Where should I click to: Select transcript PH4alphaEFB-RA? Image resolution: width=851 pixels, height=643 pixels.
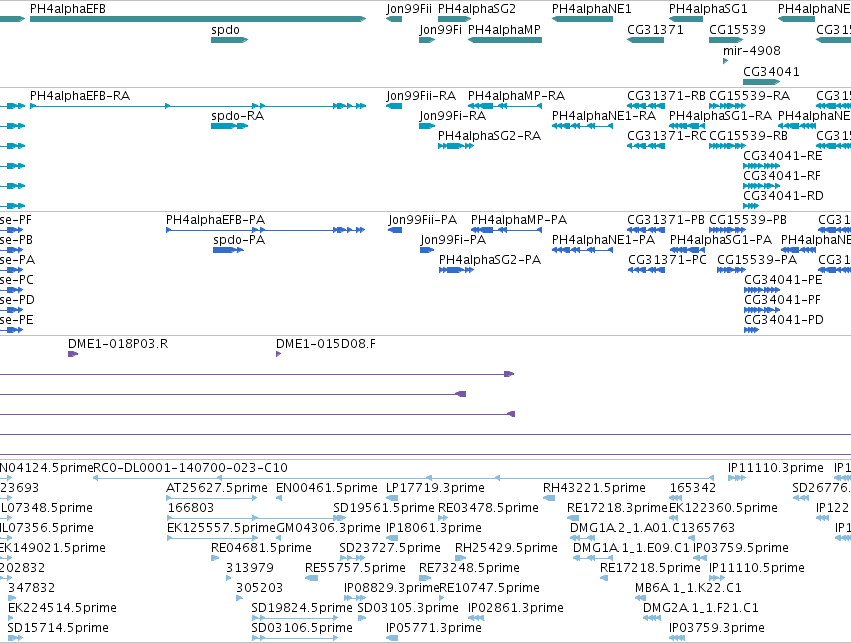[198, 106]
